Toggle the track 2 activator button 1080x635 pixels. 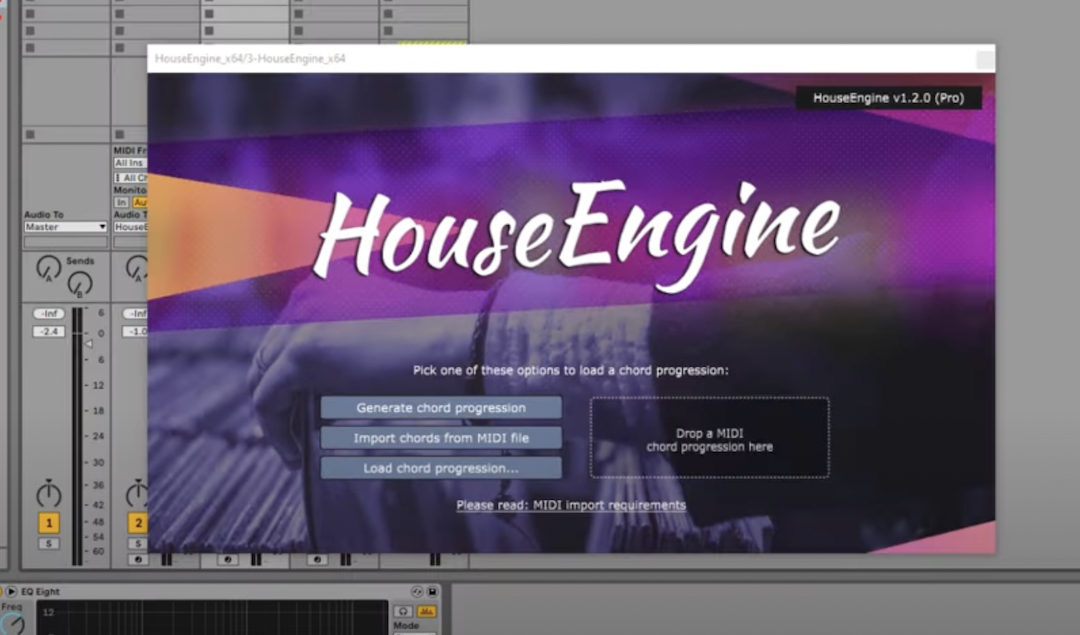137,523
